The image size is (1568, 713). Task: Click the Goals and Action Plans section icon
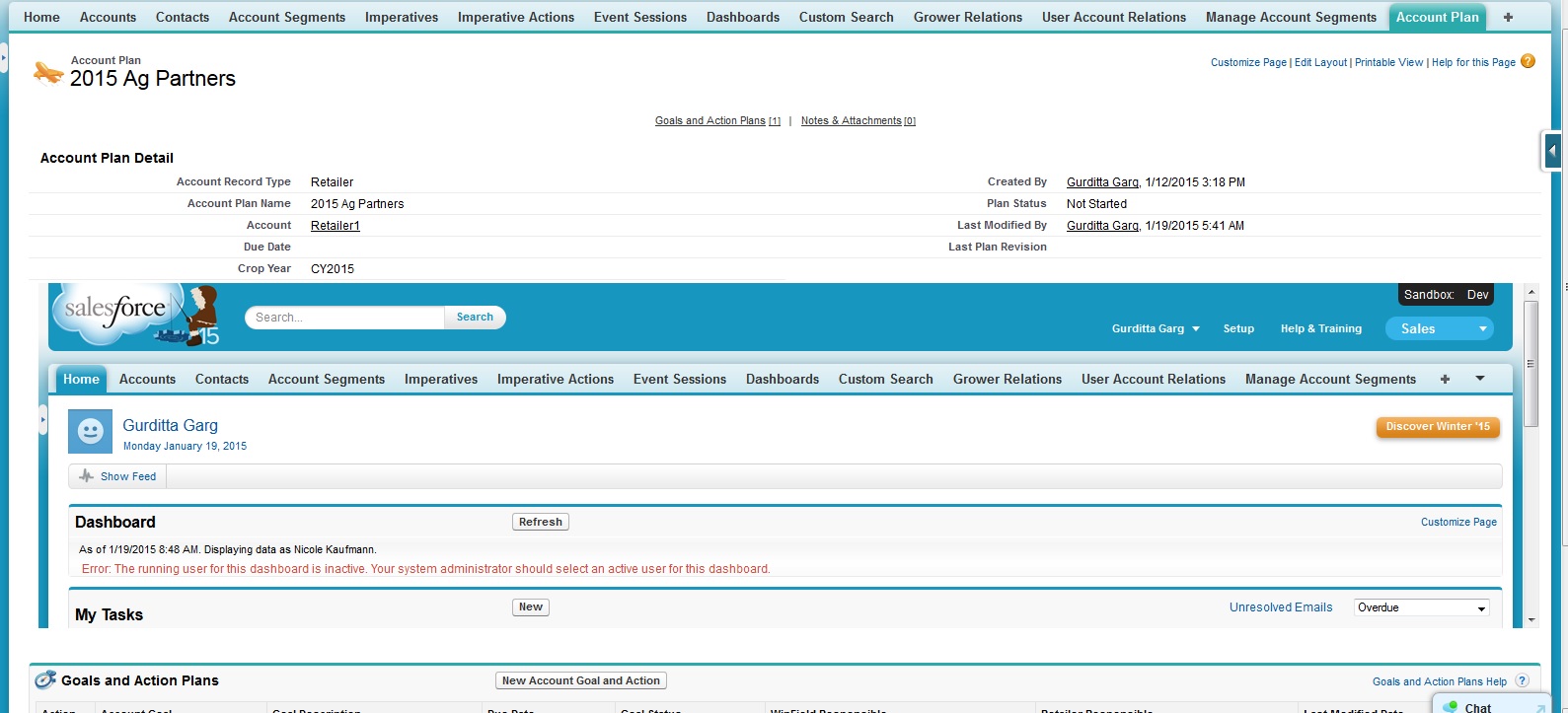(45, 680)
